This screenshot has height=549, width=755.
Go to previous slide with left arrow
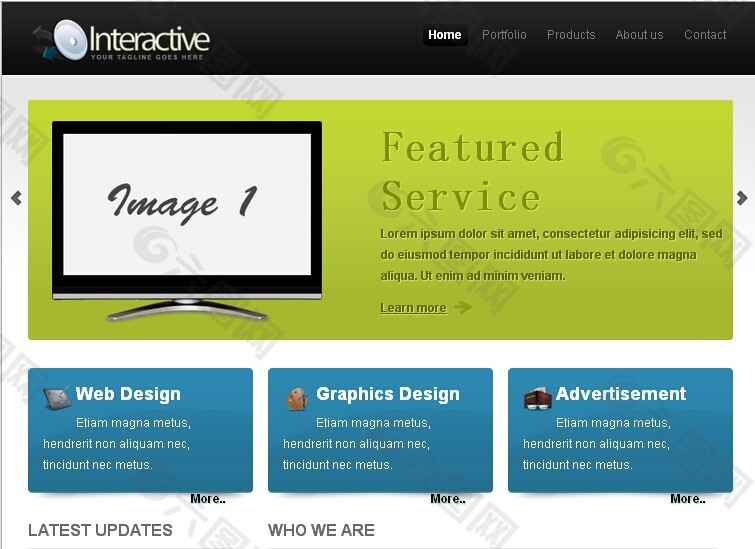pos(16,198)
